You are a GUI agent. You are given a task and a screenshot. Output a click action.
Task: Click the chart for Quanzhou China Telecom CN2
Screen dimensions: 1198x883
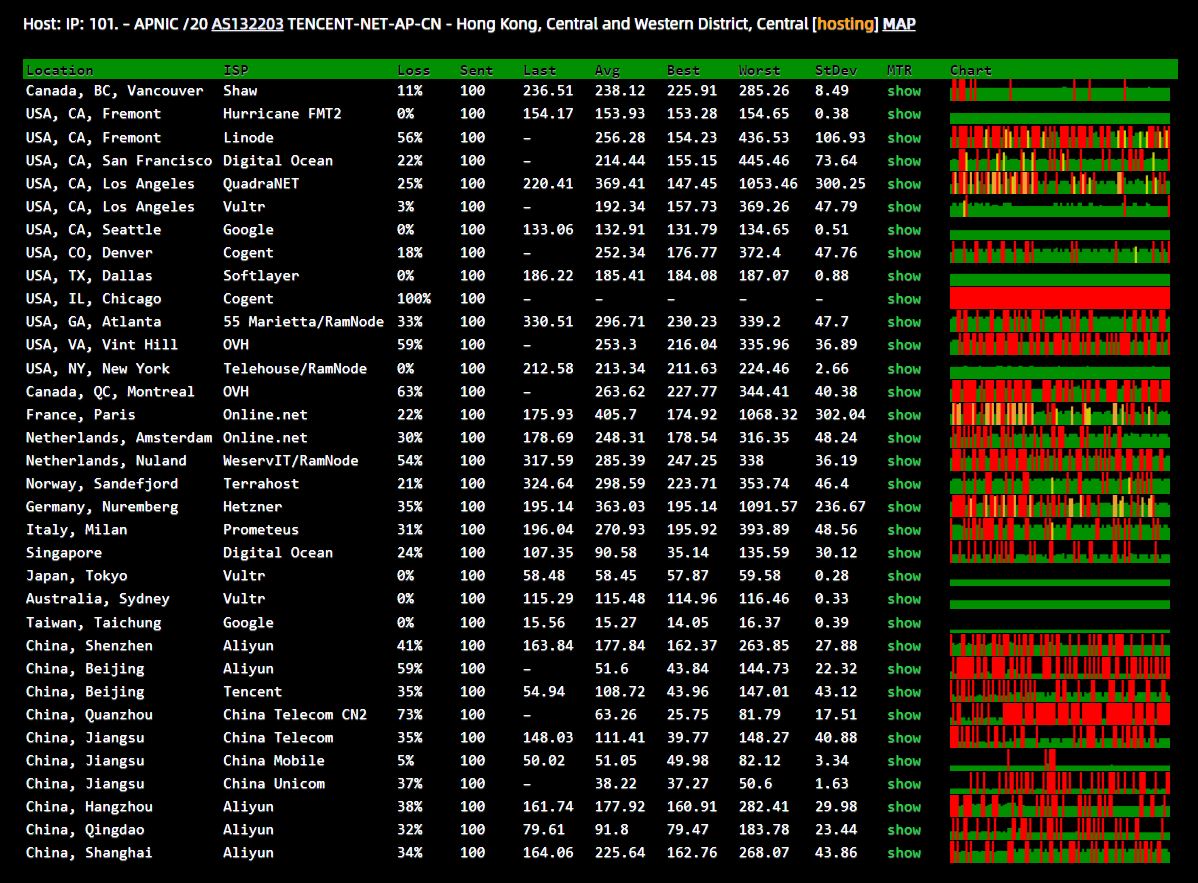(1060, 714)
